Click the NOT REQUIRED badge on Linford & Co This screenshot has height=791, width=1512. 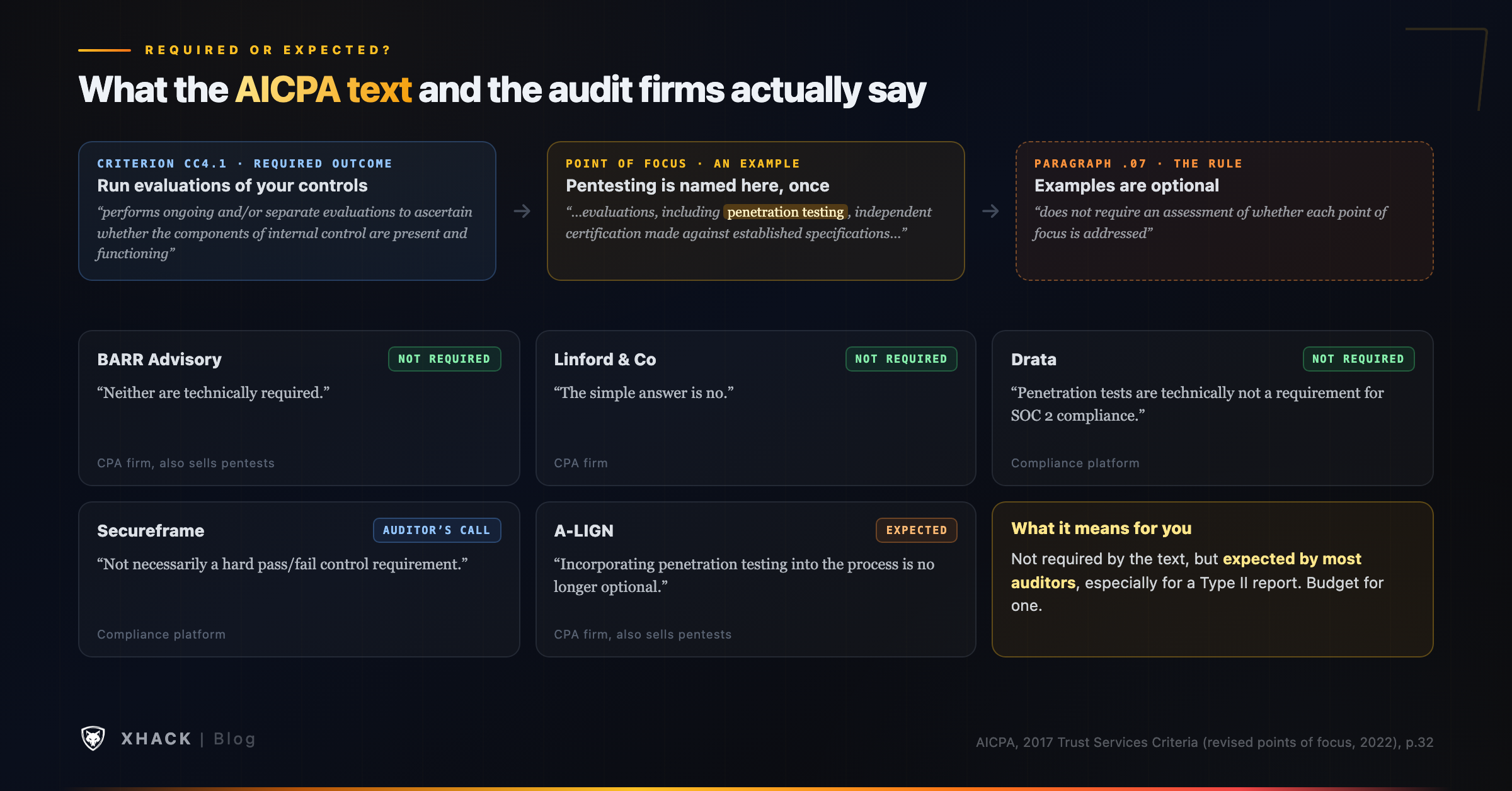pyautogui.click(x=901, y=359)
